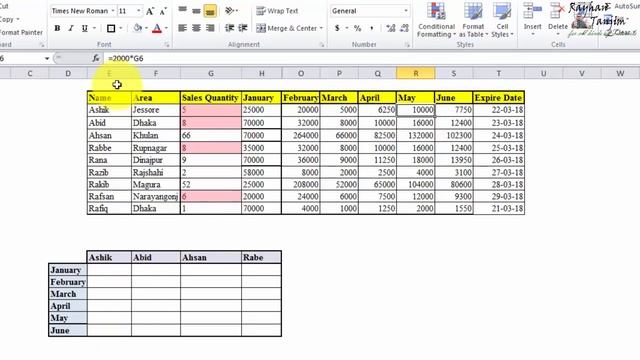Screen dimensions: 640x360
Task: Apply cell borders icon
Action: [x=111, y=28]
